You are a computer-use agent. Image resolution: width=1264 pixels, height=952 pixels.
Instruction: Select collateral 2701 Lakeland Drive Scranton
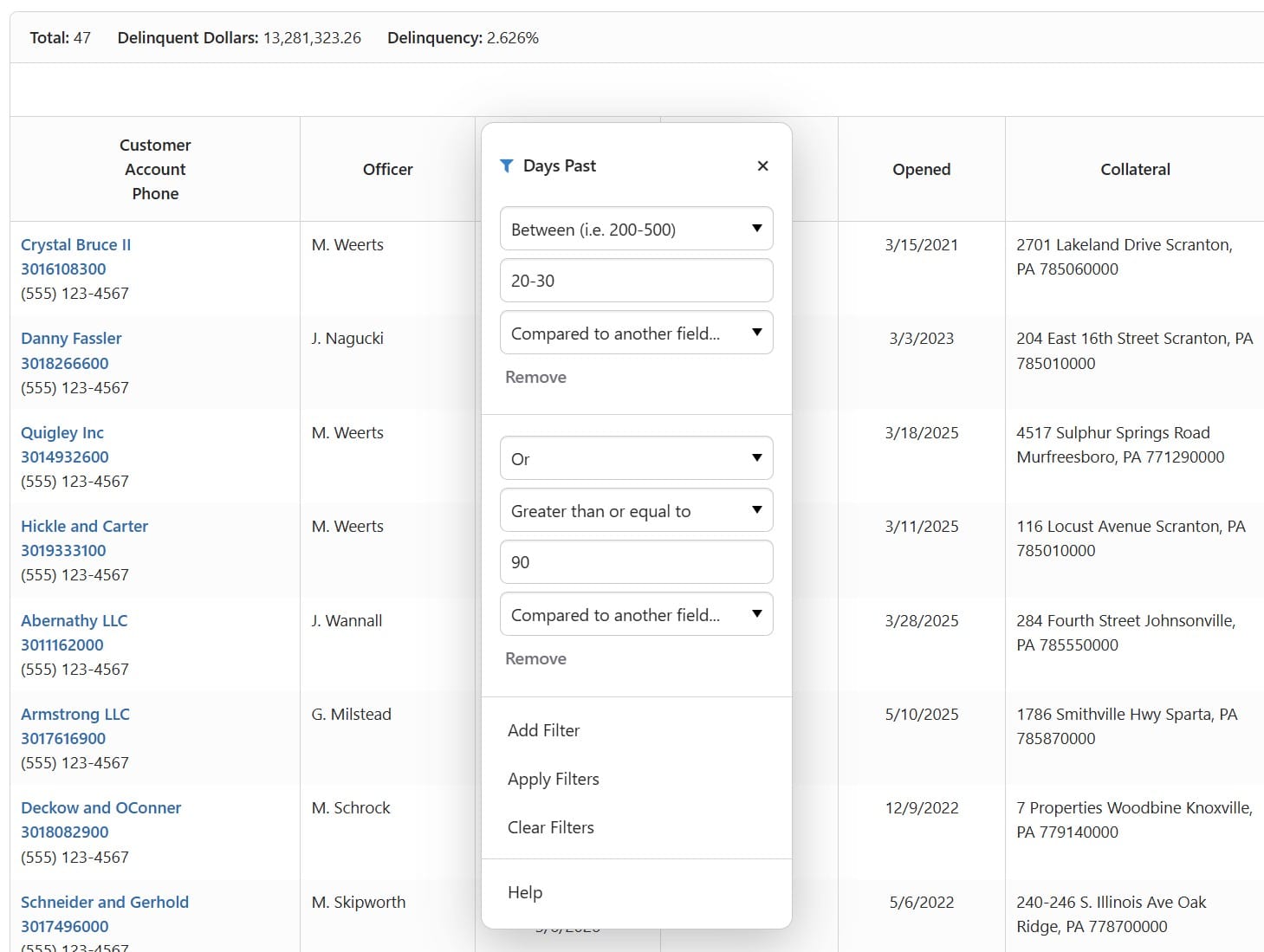[x=1125, y=256]
